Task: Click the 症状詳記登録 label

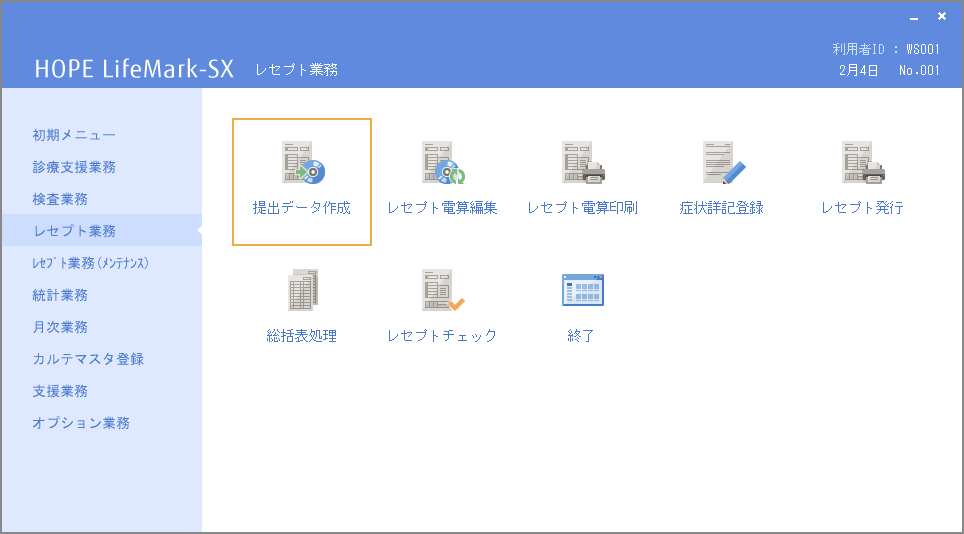Action: [722, 208]
